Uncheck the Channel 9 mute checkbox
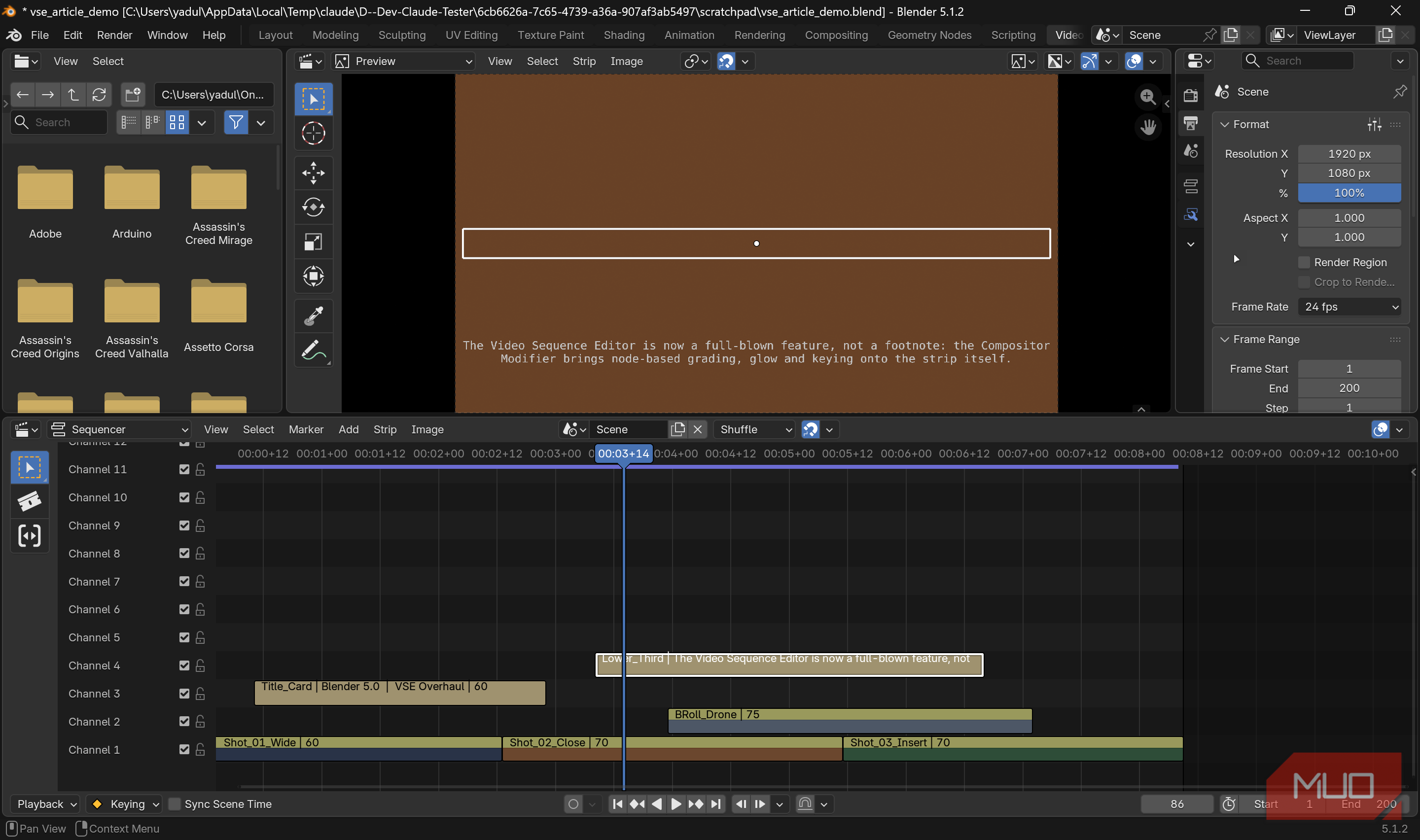The height and width of the screenshot is (840, 1420). pos(184,525)
